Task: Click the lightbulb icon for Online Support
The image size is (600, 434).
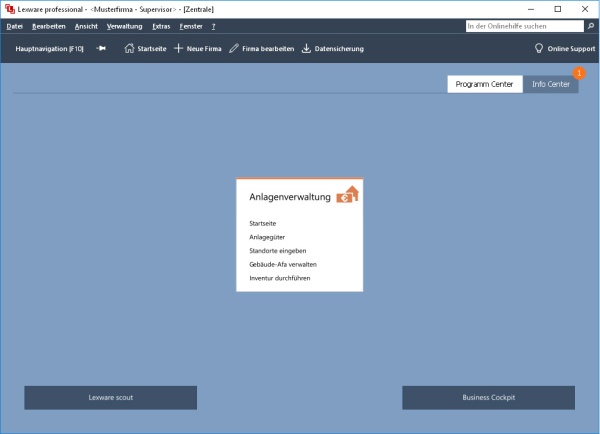Action: [x=539, y=48]
